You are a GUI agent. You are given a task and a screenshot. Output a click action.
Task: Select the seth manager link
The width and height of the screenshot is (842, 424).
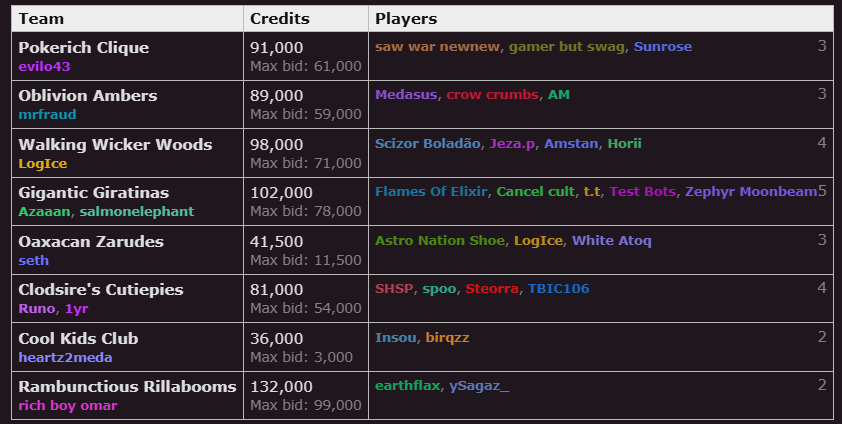33,260
